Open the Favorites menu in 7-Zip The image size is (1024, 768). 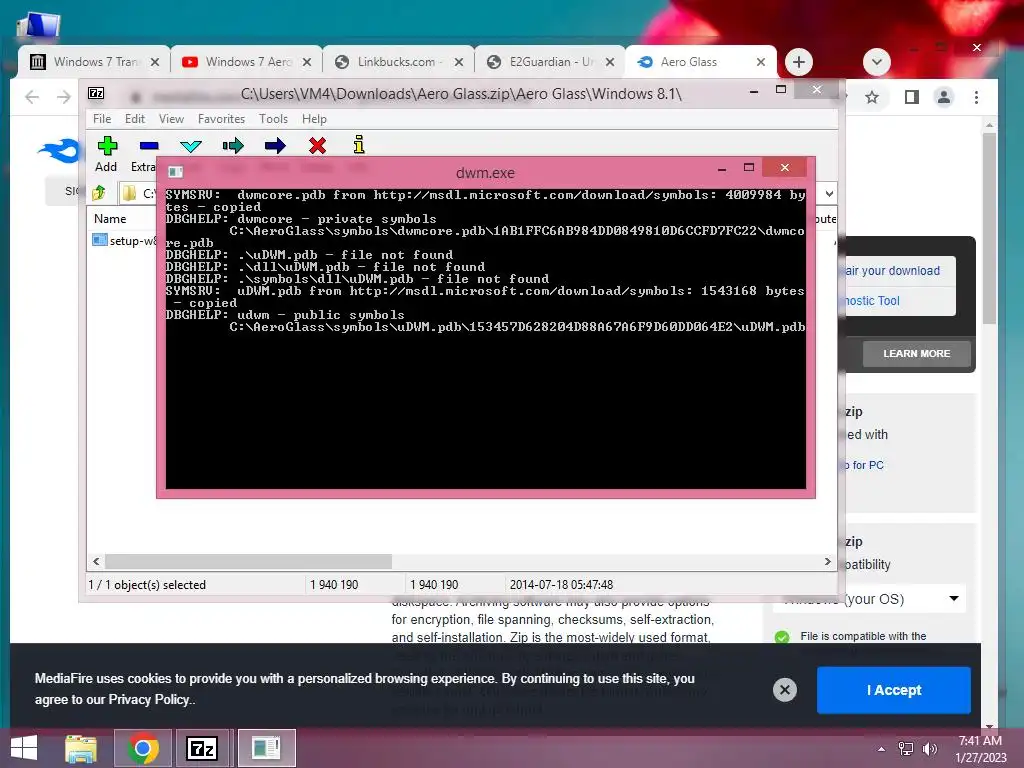coord(221,119)
